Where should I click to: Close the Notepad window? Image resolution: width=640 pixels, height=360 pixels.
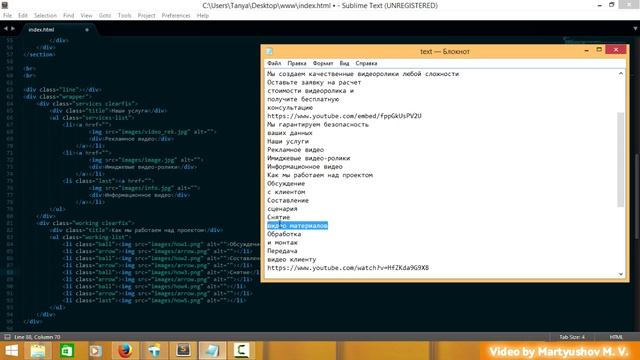pyautogui.click(x=616, y=49)
